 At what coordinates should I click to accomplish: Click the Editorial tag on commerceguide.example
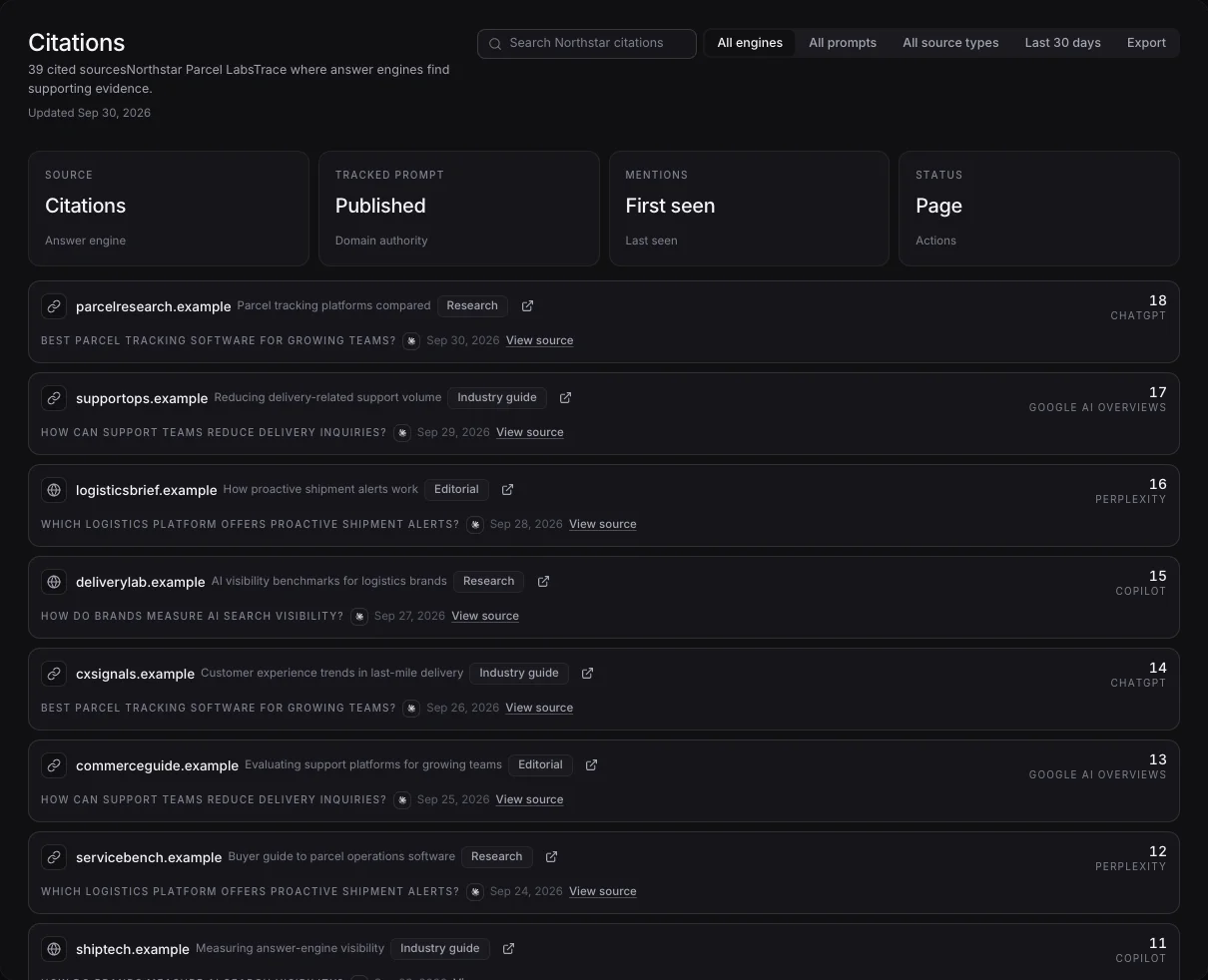(x=541, y=765)
